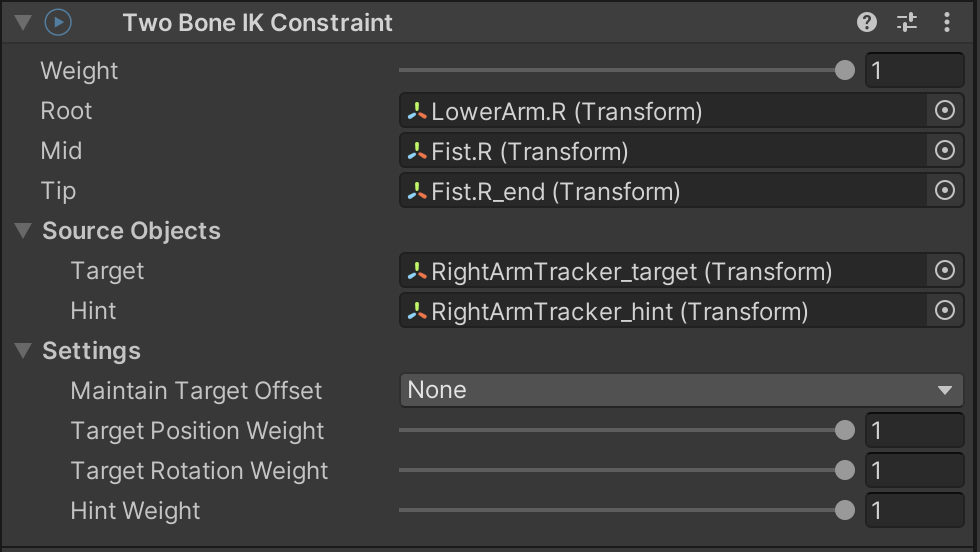The width and height of the screenshot is (980, 552).
Task: Click the transform icon beside RightArmTracker_target
Action: 417,272
